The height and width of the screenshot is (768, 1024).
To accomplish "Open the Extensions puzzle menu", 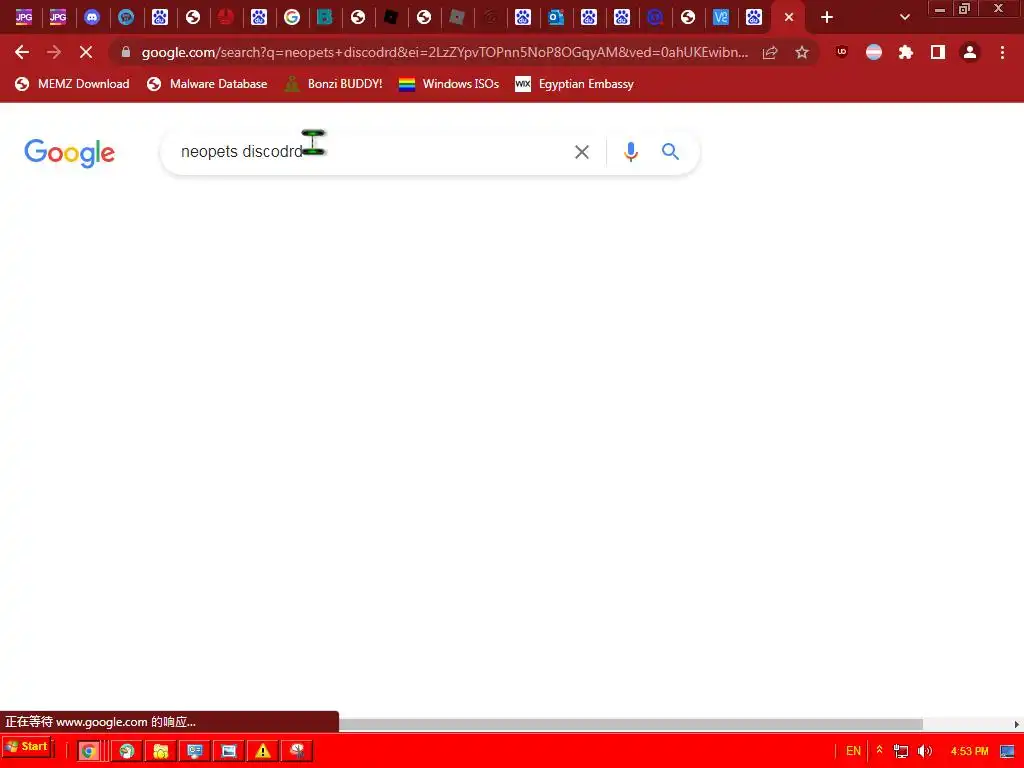I will pos(906,52).
